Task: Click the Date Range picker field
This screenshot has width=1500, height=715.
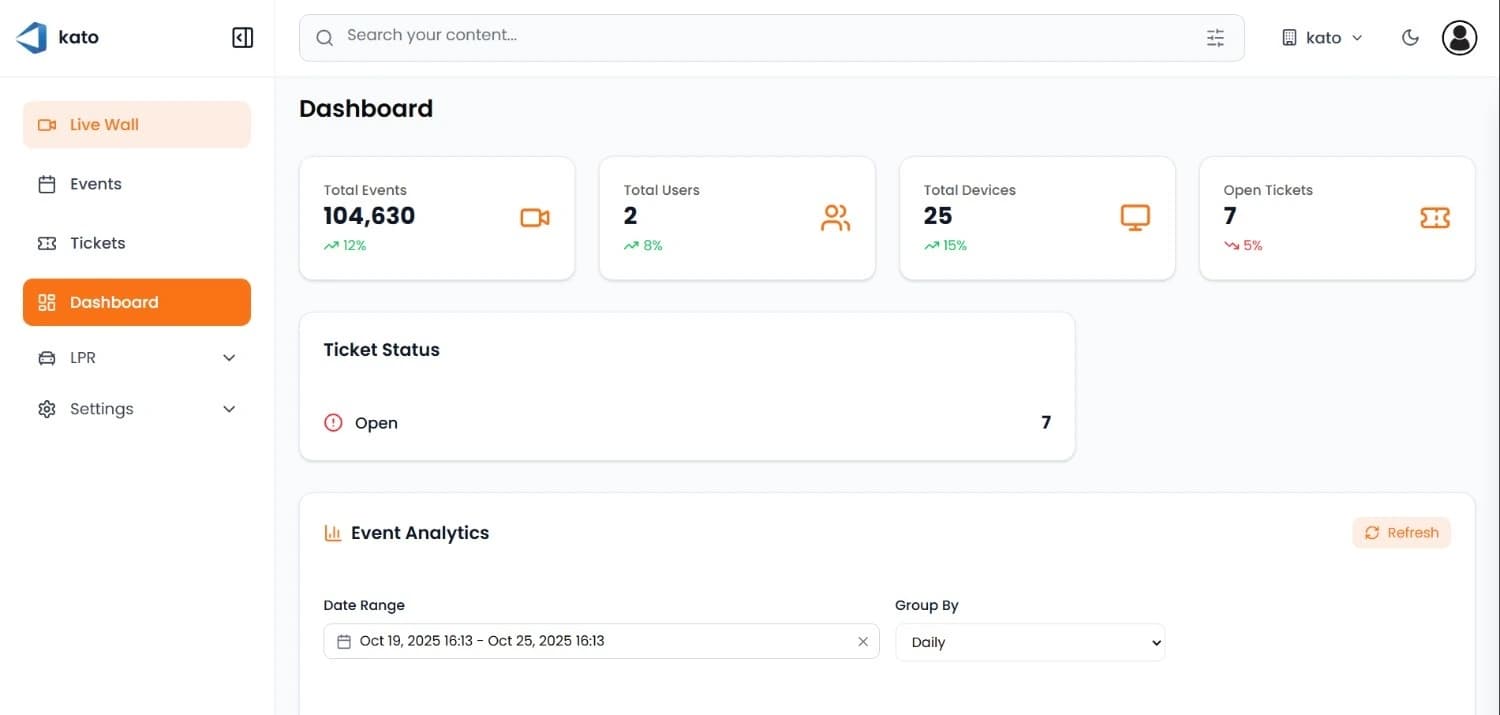Action: click(590, 642)
